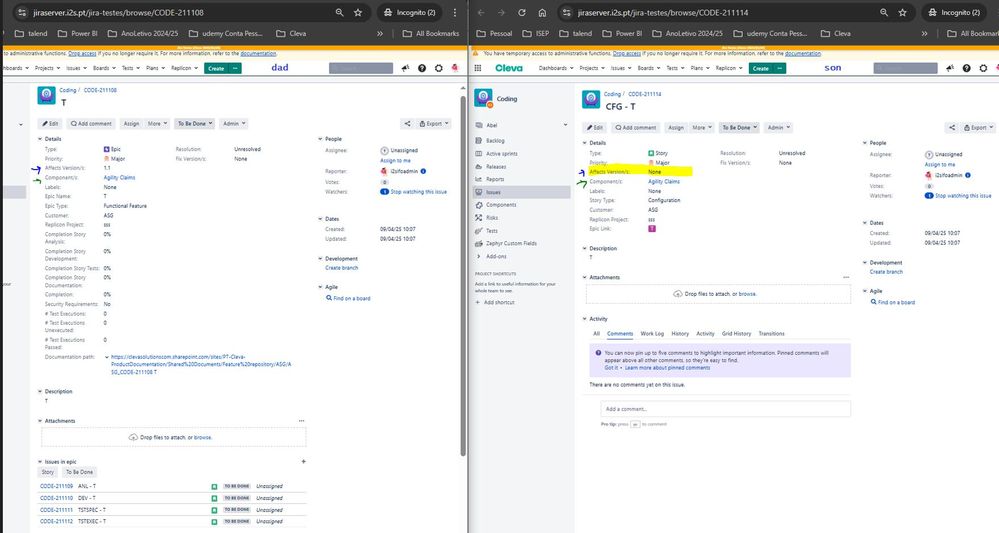Open the More dropdown on issue CODE-211108
This screenshot has width=999, height=533.
click(x=157, y=124)
